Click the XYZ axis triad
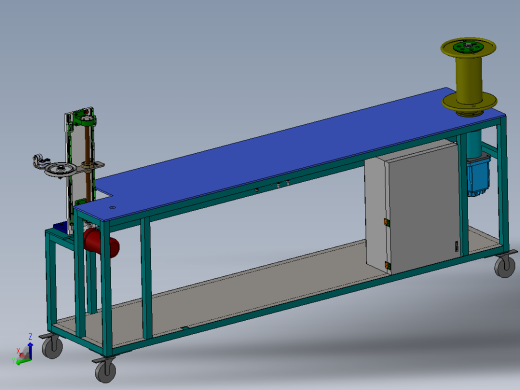This screenshot has height=390, width=520. point(23,349)
